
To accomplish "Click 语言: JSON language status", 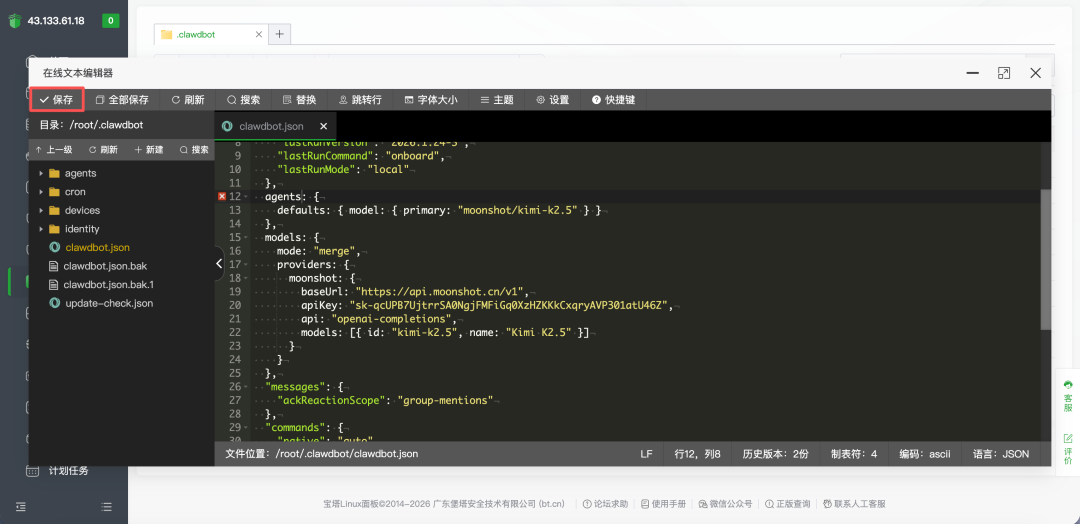I will (1001, 454).
